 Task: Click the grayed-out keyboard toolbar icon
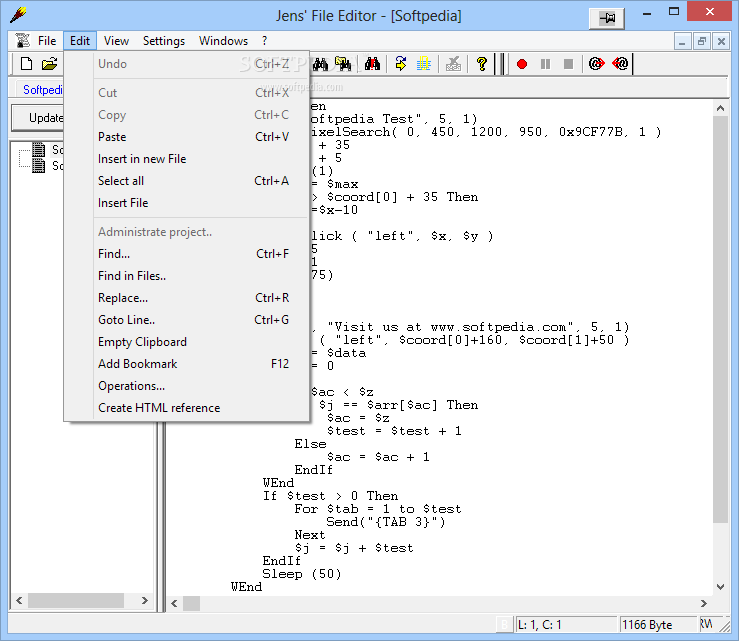[x=453, y=64]
